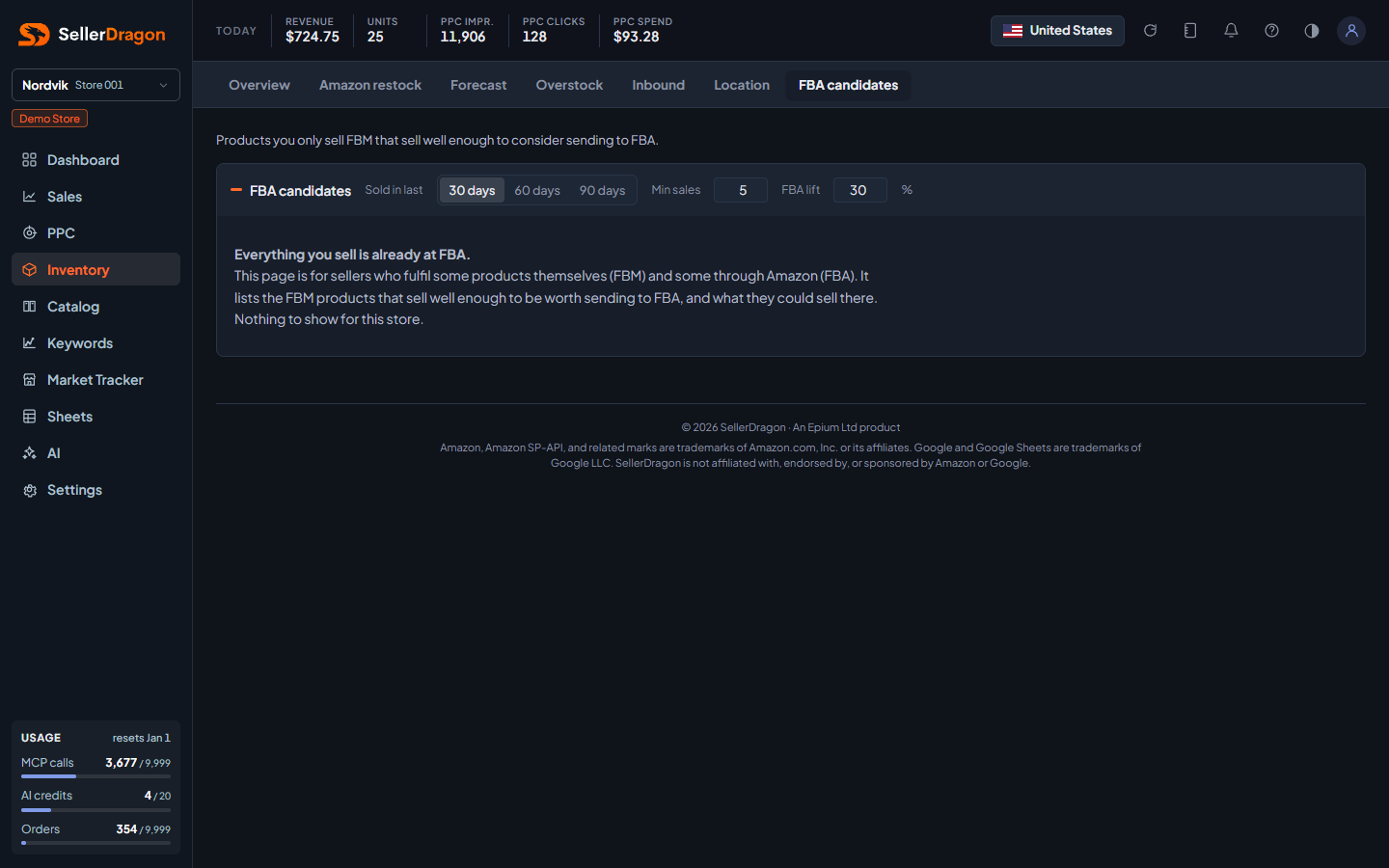Viewport: 1389px width, 868px height.
Task: Expand the Nordvik store selector
Action: coord(95,85)
